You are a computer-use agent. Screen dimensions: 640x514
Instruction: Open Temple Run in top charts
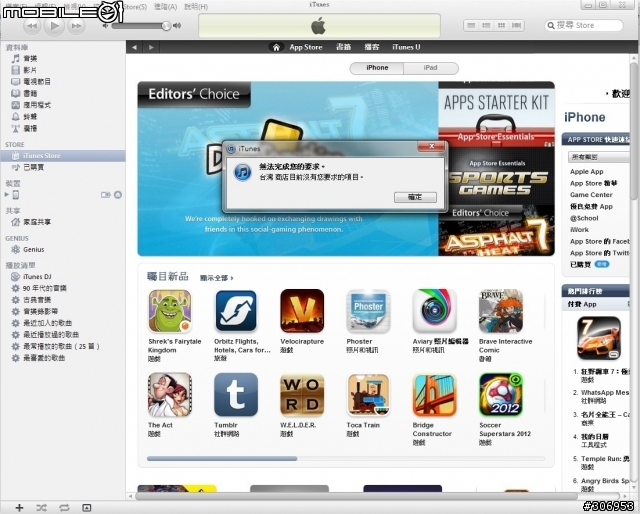point(605,458)
